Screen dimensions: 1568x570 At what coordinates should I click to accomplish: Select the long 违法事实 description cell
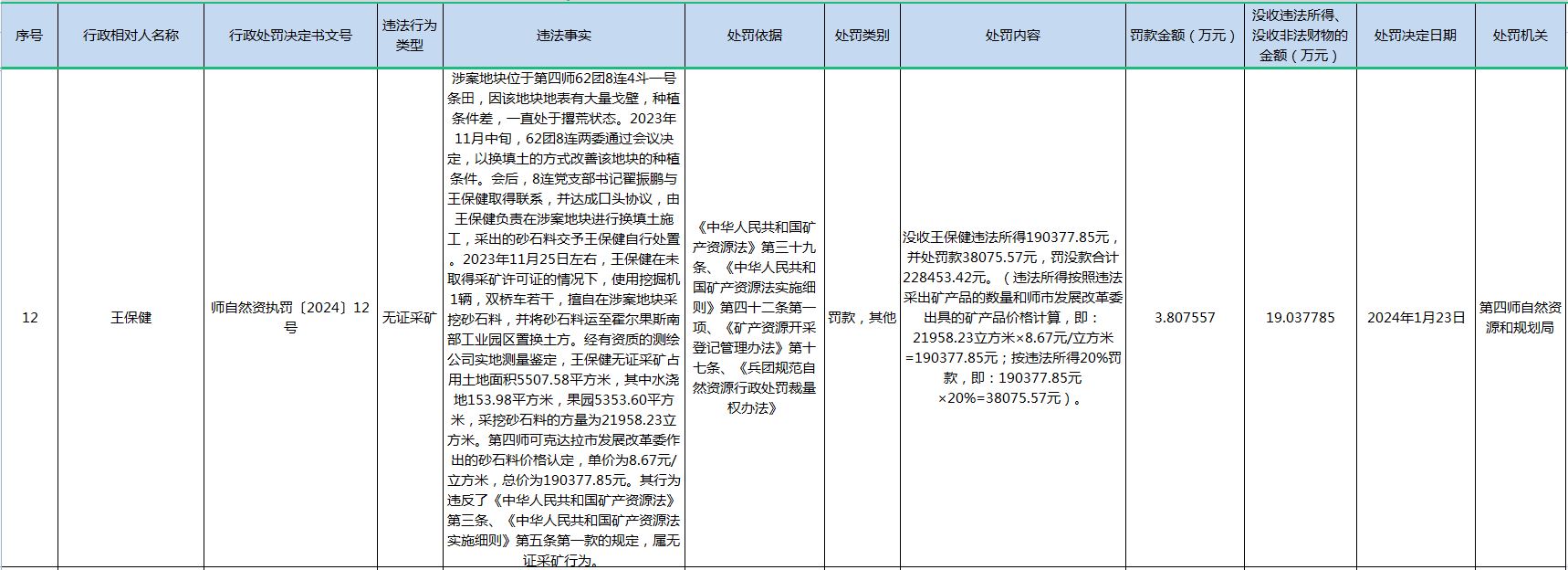click(563, 318)
